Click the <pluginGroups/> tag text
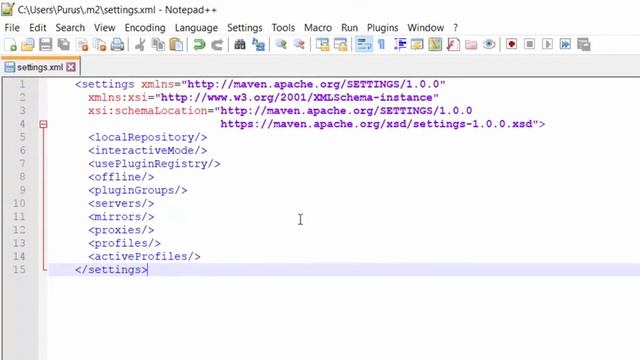The width and height of the screenshot is (640, 360). click(x=138, y=190)
